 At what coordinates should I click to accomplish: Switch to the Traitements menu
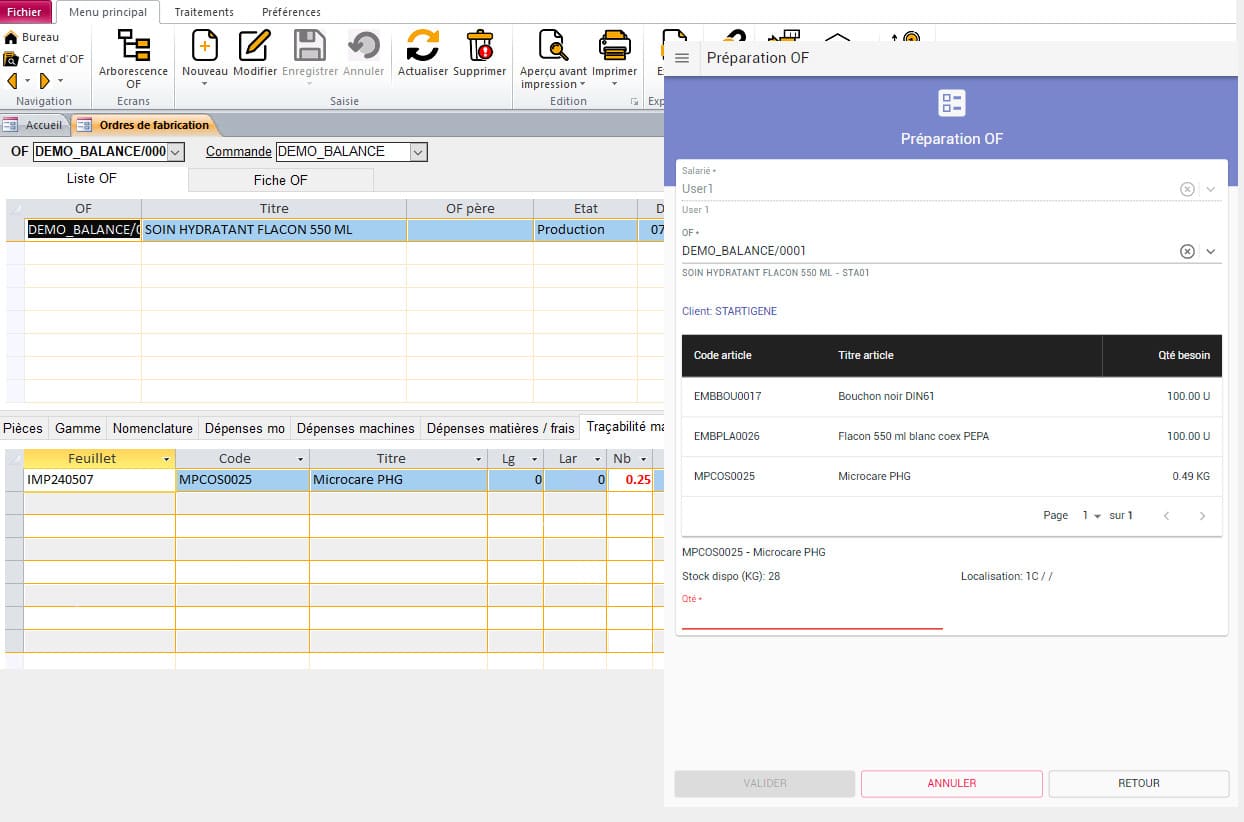[204, 13]
